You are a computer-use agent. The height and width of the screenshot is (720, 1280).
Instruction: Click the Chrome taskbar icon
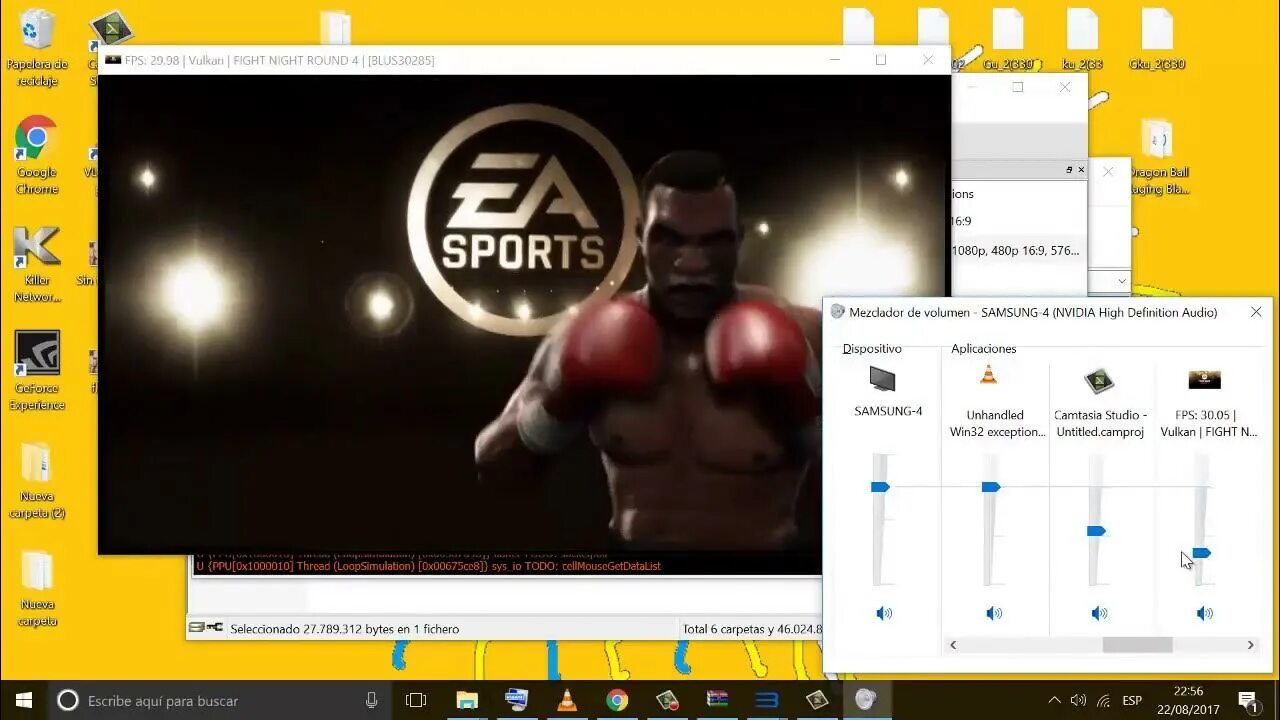pos(617,700)
